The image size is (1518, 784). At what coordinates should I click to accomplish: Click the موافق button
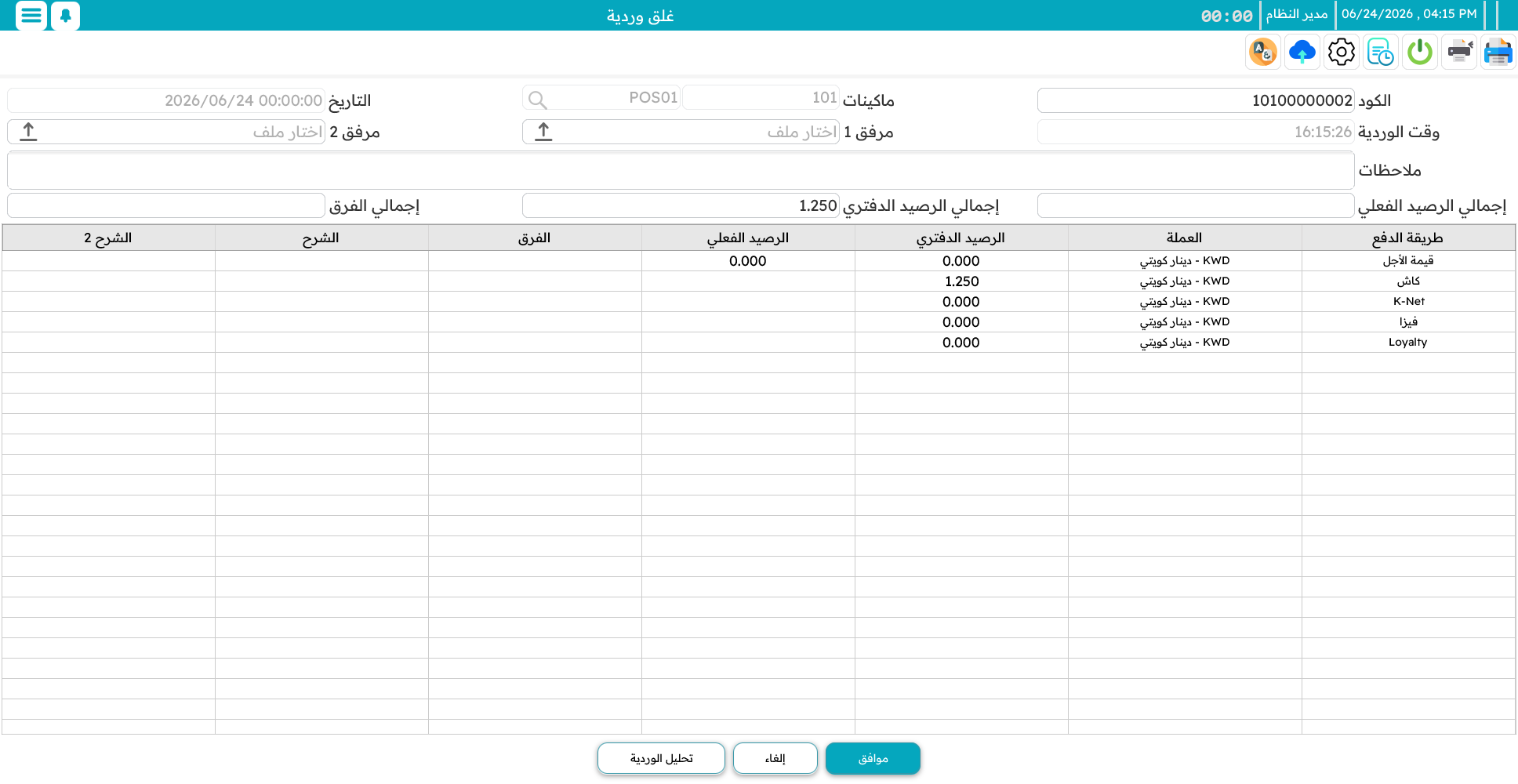click(873, 758)
